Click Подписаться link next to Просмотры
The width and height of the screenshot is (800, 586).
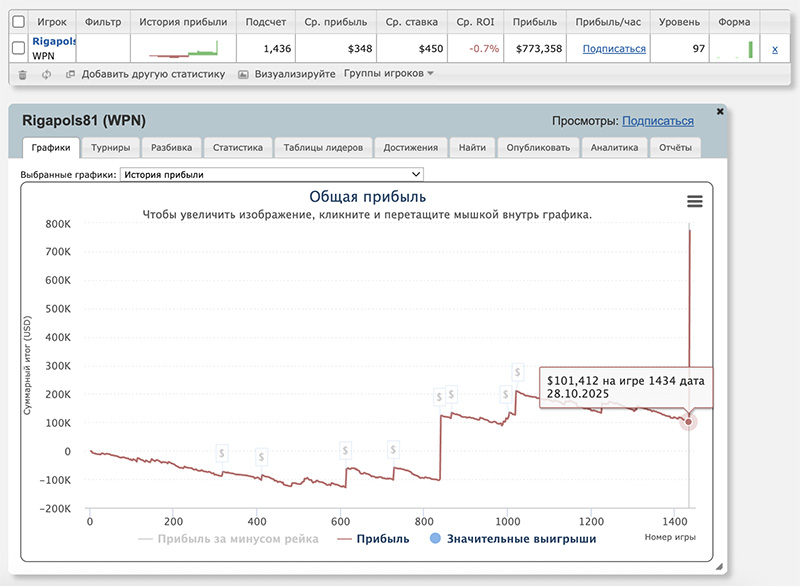click(657, 121)
